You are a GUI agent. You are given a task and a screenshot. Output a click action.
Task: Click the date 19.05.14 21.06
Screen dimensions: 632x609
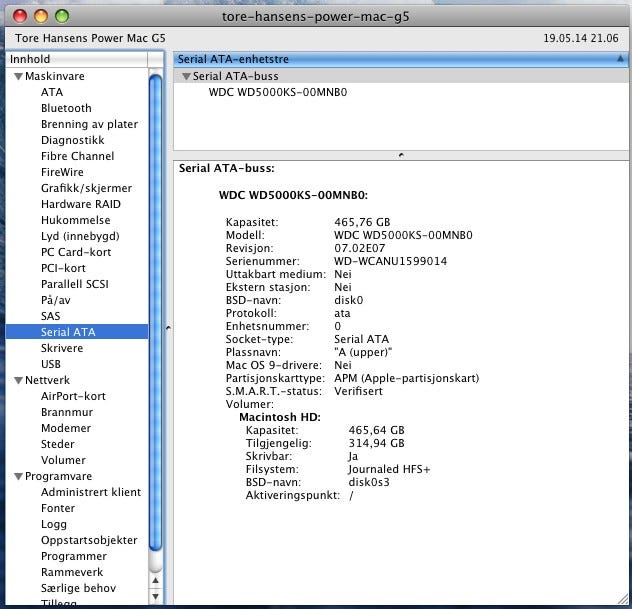(x=581, y=38)
